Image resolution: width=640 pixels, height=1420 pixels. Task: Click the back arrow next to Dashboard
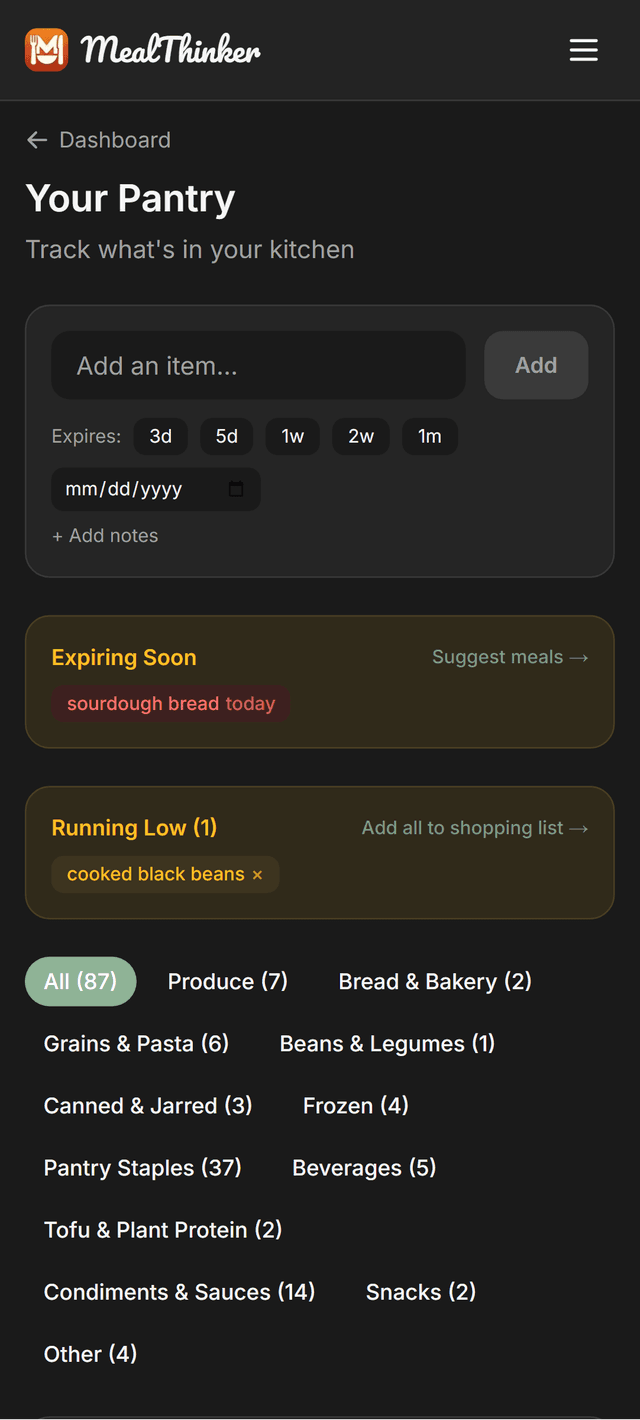tap(37, 140)
